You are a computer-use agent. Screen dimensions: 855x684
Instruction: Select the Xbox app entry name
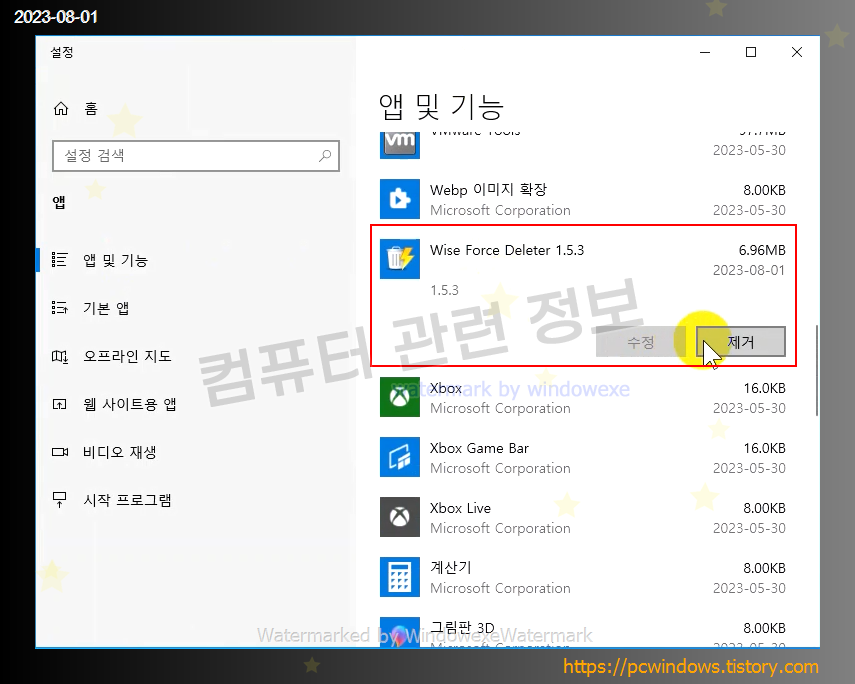click(x=445, y=388)
